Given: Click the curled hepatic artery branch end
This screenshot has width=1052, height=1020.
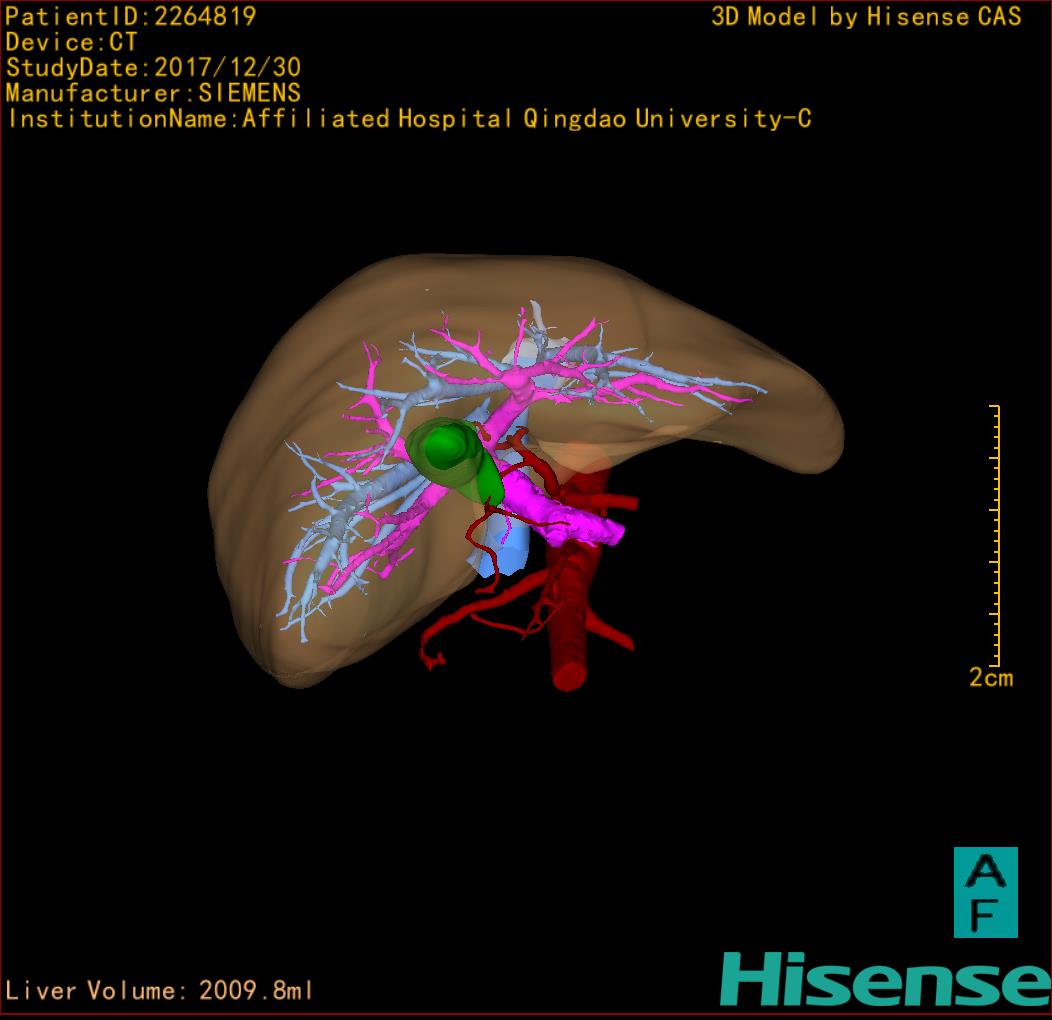Looking at the screenshot, I should coord(432,659).
